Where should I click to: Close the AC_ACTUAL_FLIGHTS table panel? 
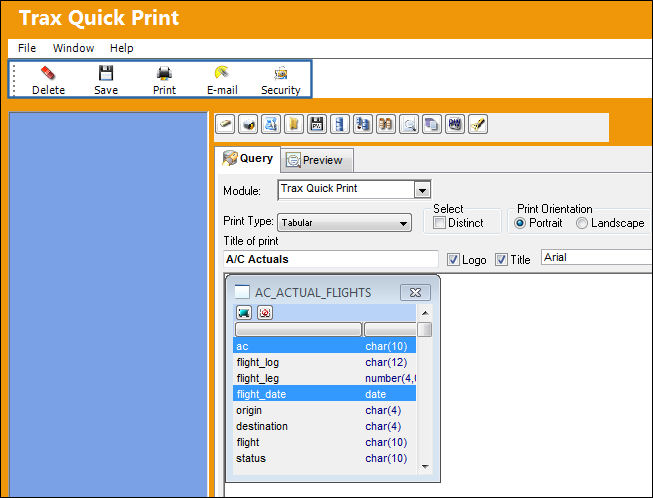click(x=415, y=292)
